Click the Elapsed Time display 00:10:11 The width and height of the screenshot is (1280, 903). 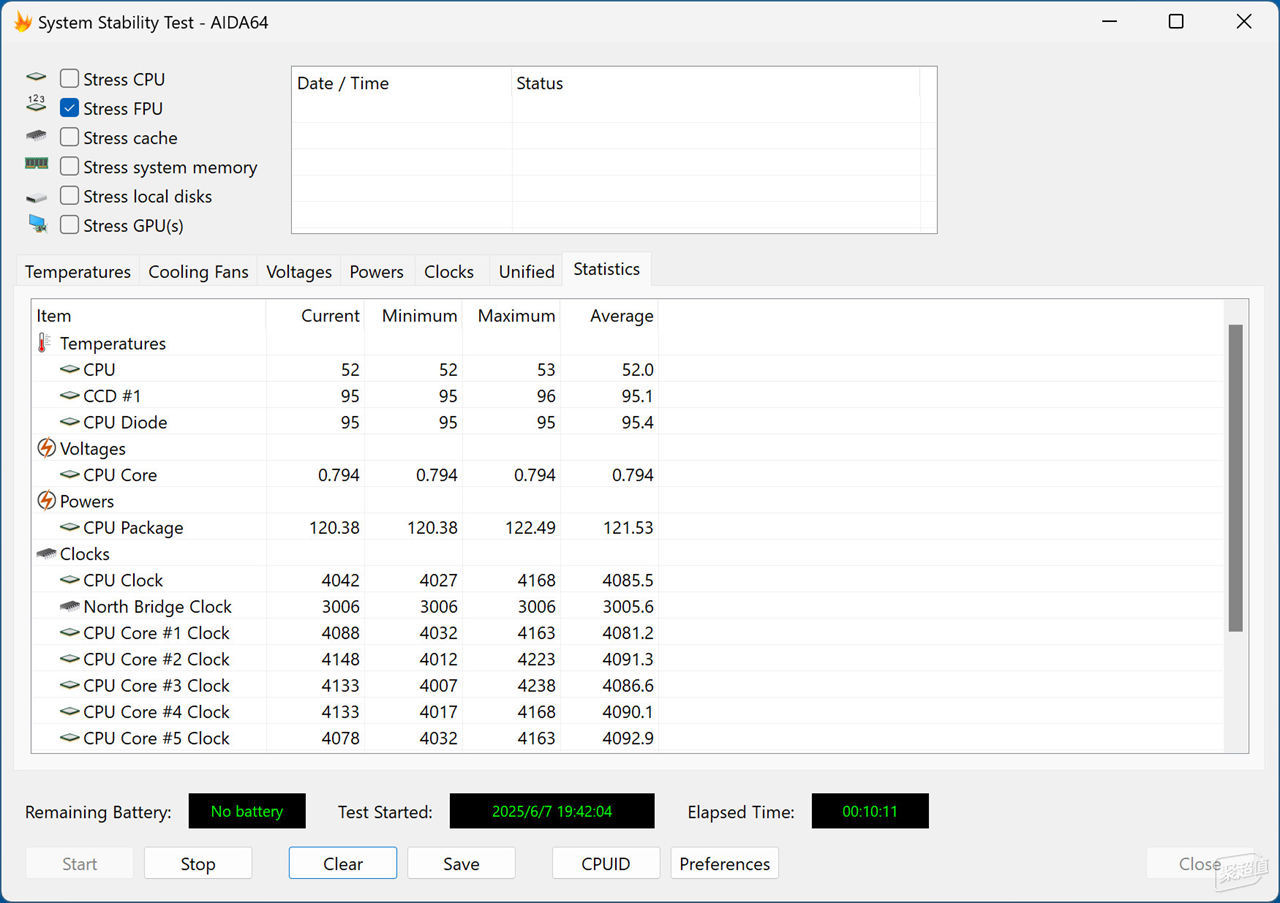870,811
